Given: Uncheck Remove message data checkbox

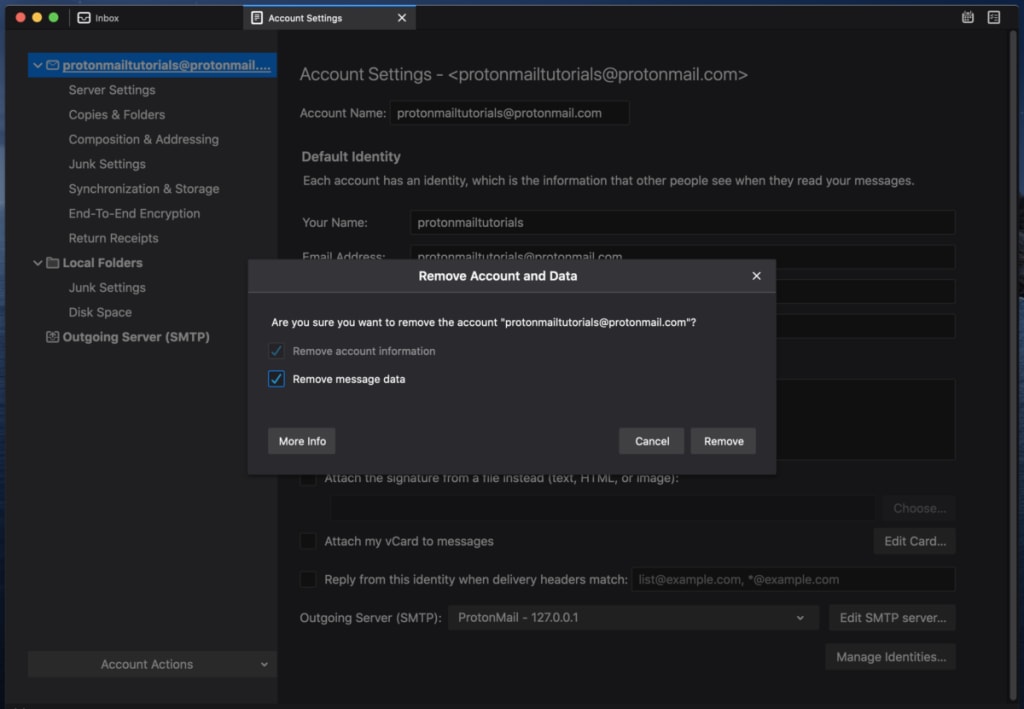Looking at the screenshot, I should (276, 379).
